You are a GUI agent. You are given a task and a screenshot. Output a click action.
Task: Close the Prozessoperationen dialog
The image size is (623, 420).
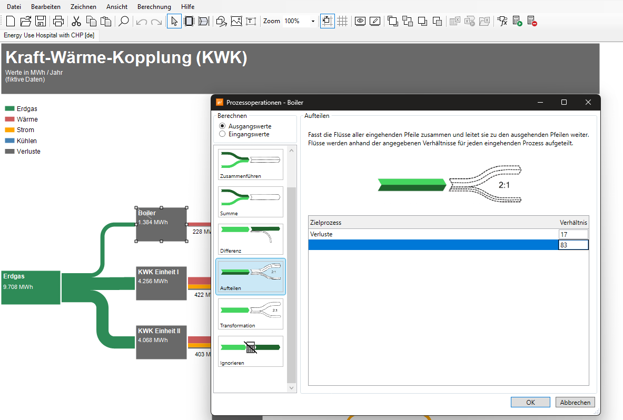[588, 102]
